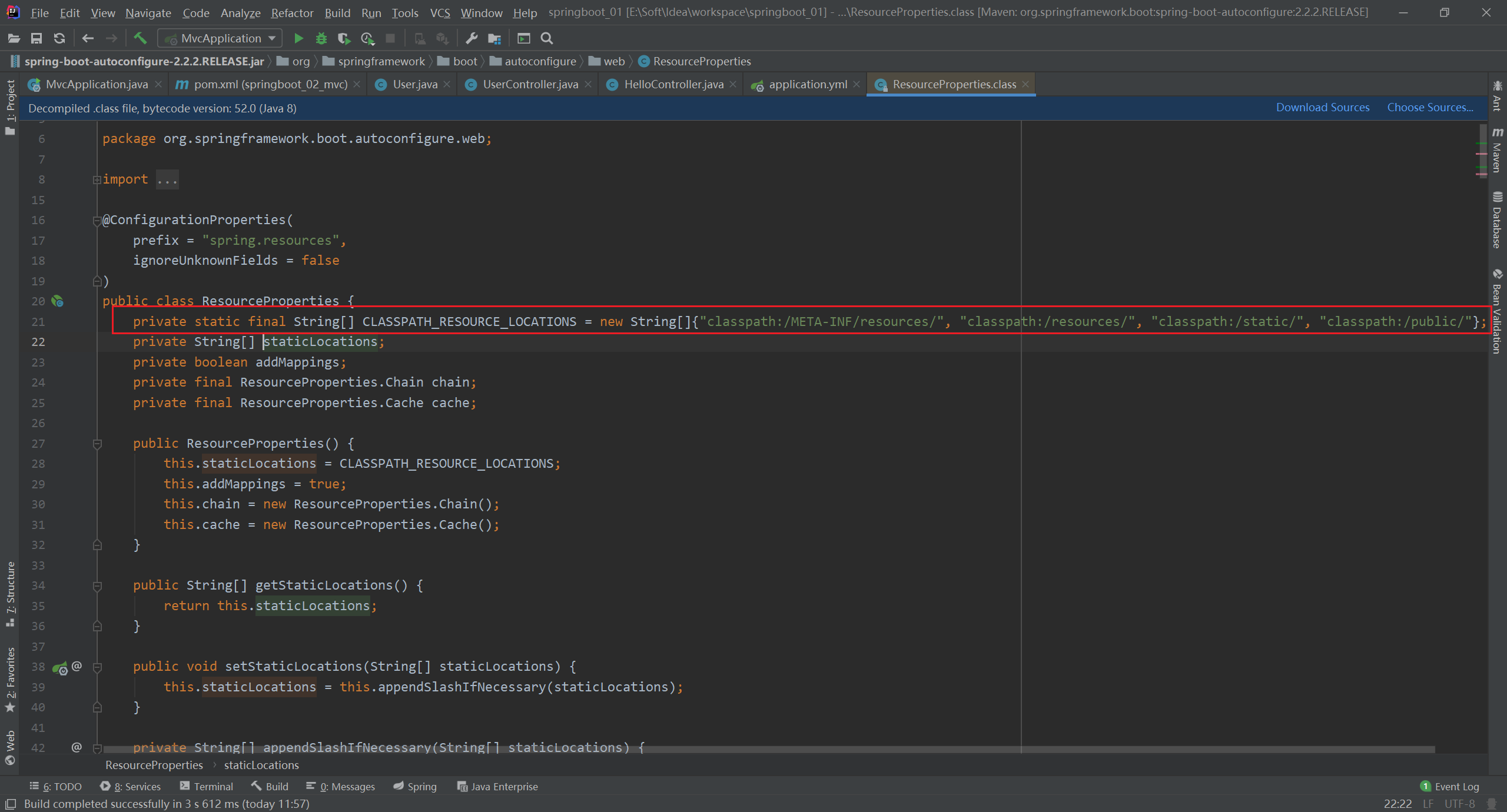Open the Structure tool window
This screenshot has height=812, width=1507.
pos(10,594)
